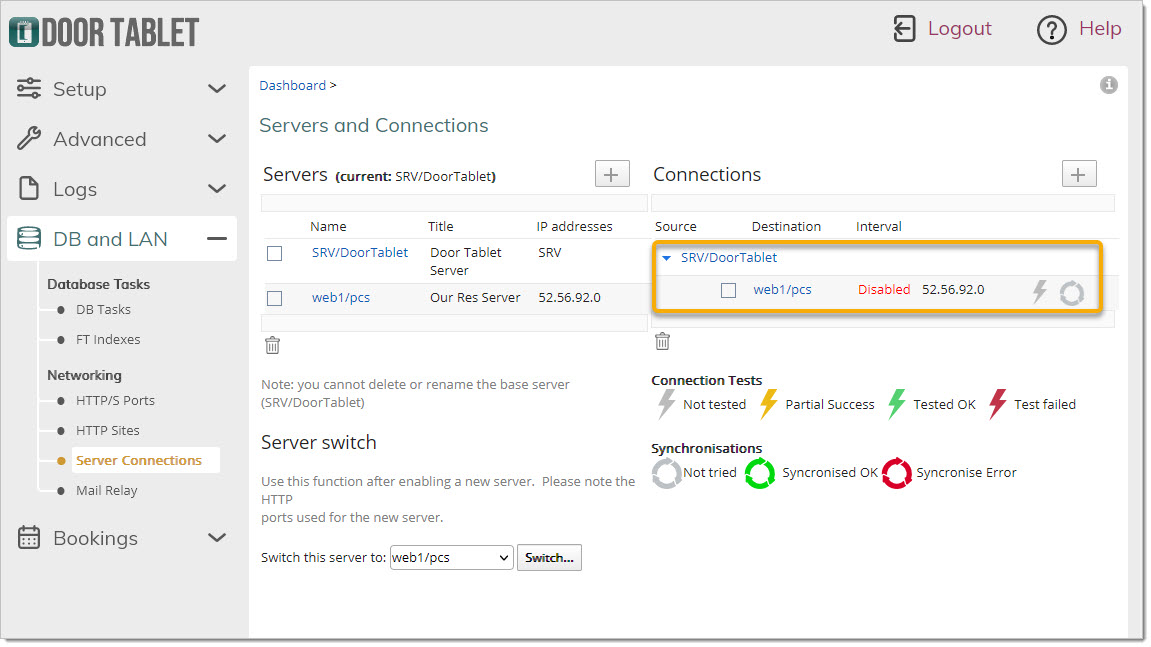
Task: Click the trash icon under Connections list
Action: pos(662,341)
